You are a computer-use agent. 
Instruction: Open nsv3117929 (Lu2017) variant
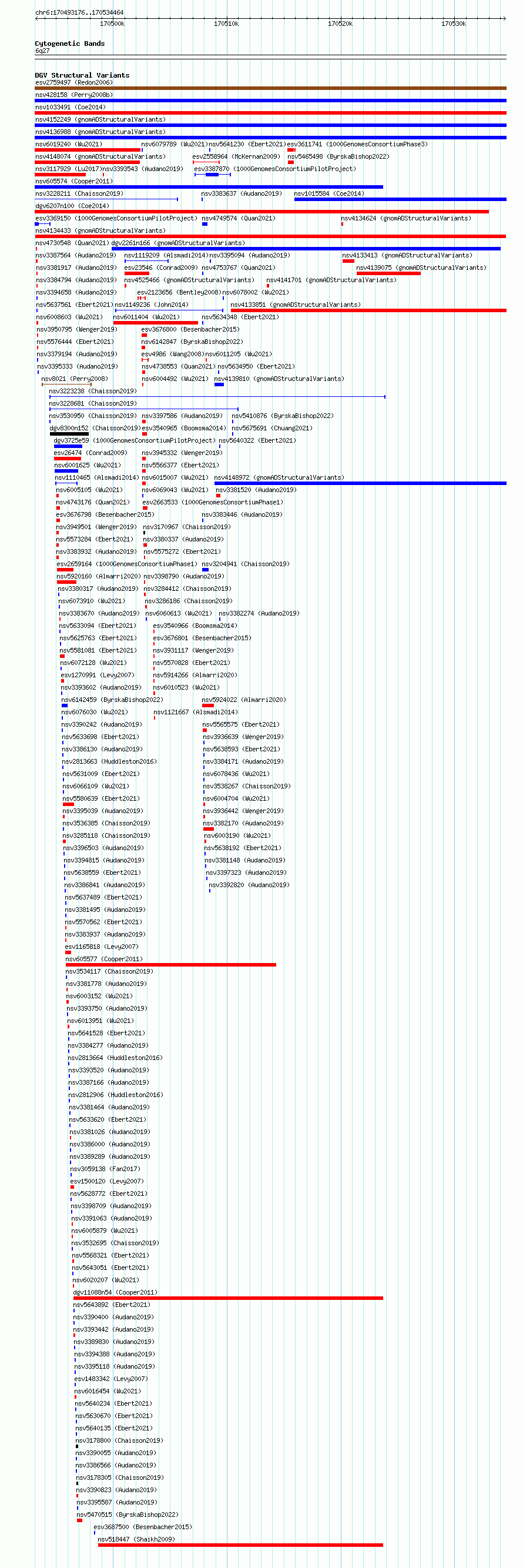point(68,169)
